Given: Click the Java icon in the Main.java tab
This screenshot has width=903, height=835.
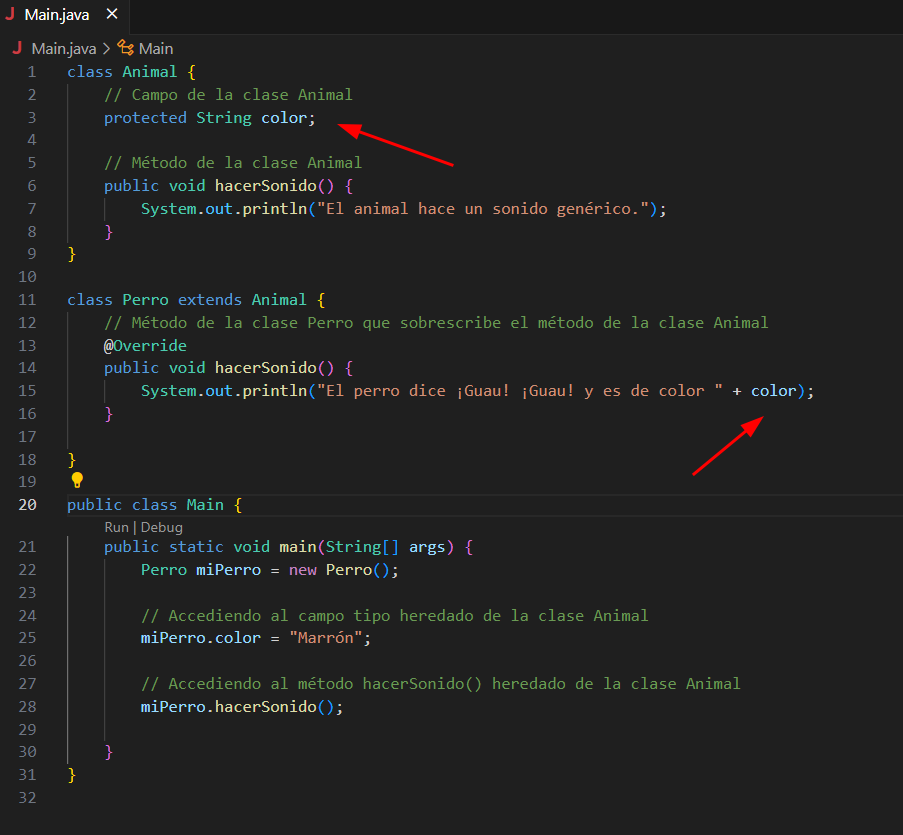Looking at the screenshot, I should 10,14.
